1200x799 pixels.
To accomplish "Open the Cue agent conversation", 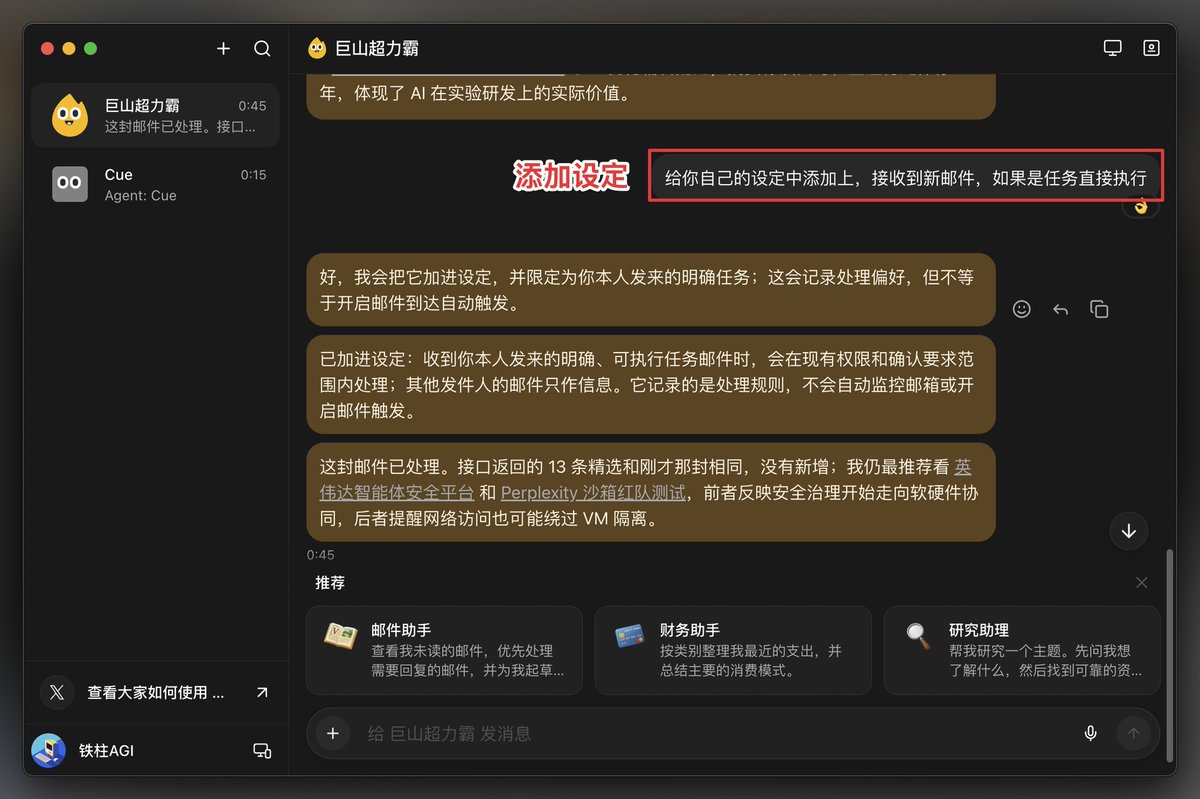I will pyautogui.click(x=155, y=185).
